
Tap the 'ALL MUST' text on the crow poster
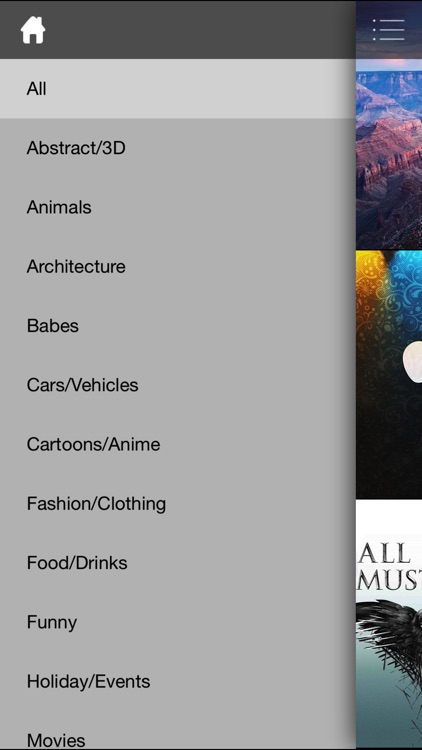[x=390, y=567]
